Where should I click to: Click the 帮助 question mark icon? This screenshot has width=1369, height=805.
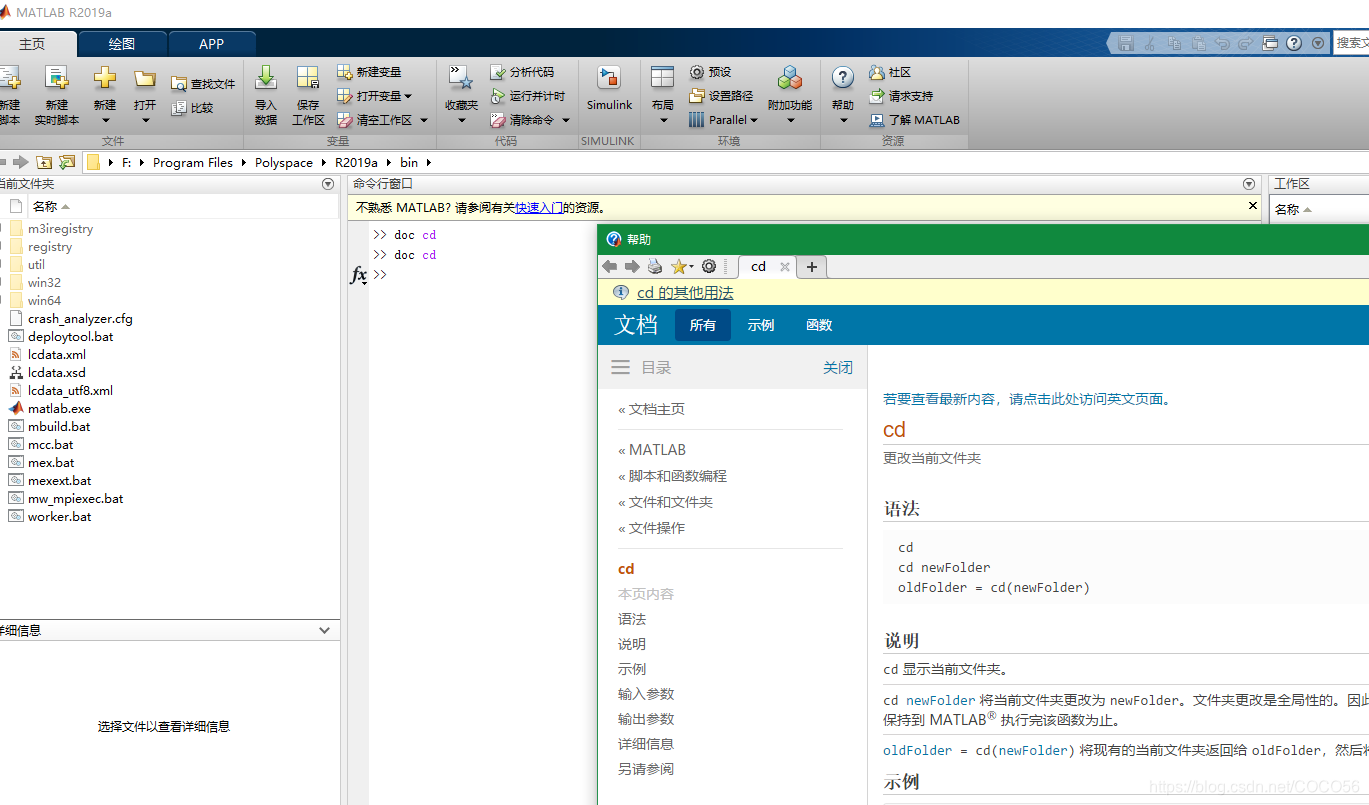click(x=843, y=78)
